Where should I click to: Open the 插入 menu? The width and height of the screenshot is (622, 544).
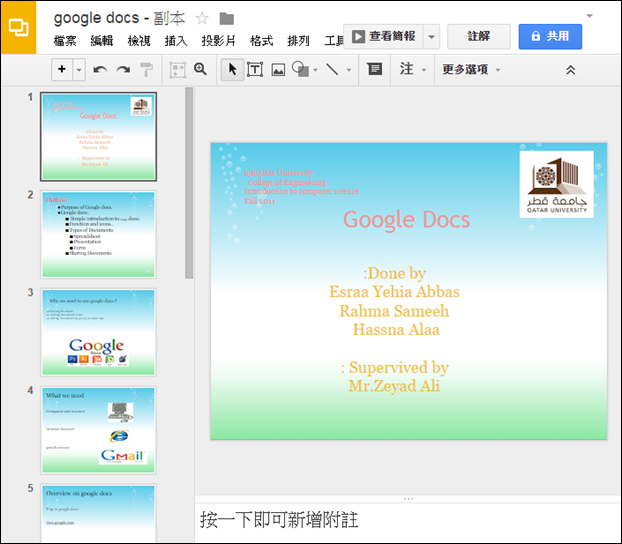(176, 40)
